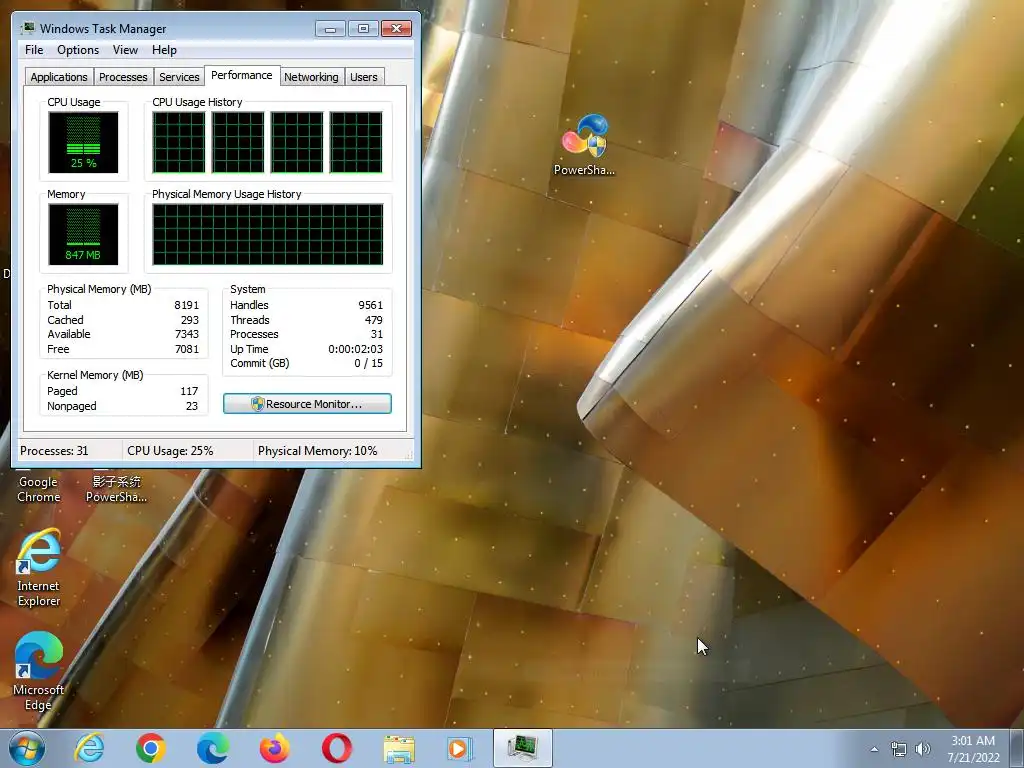The image size is (1024, 768).
Task: Click the first CPU Usage History graph
Action: [x=179, y=142]
